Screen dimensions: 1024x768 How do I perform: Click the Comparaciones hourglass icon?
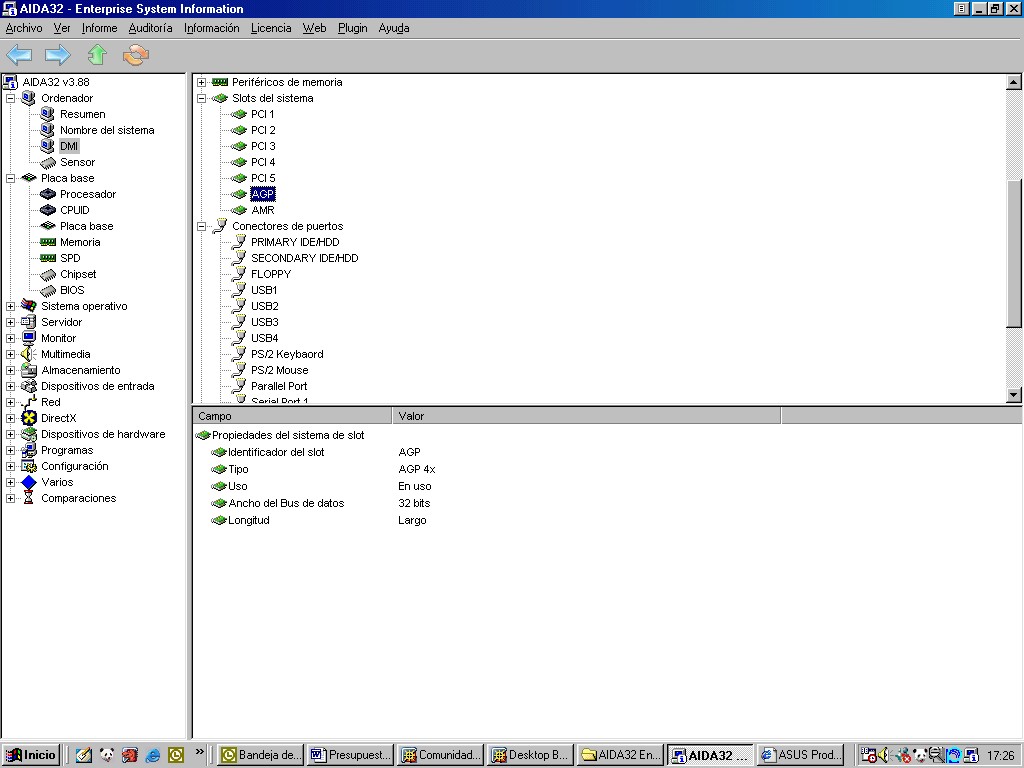(29, 498)
